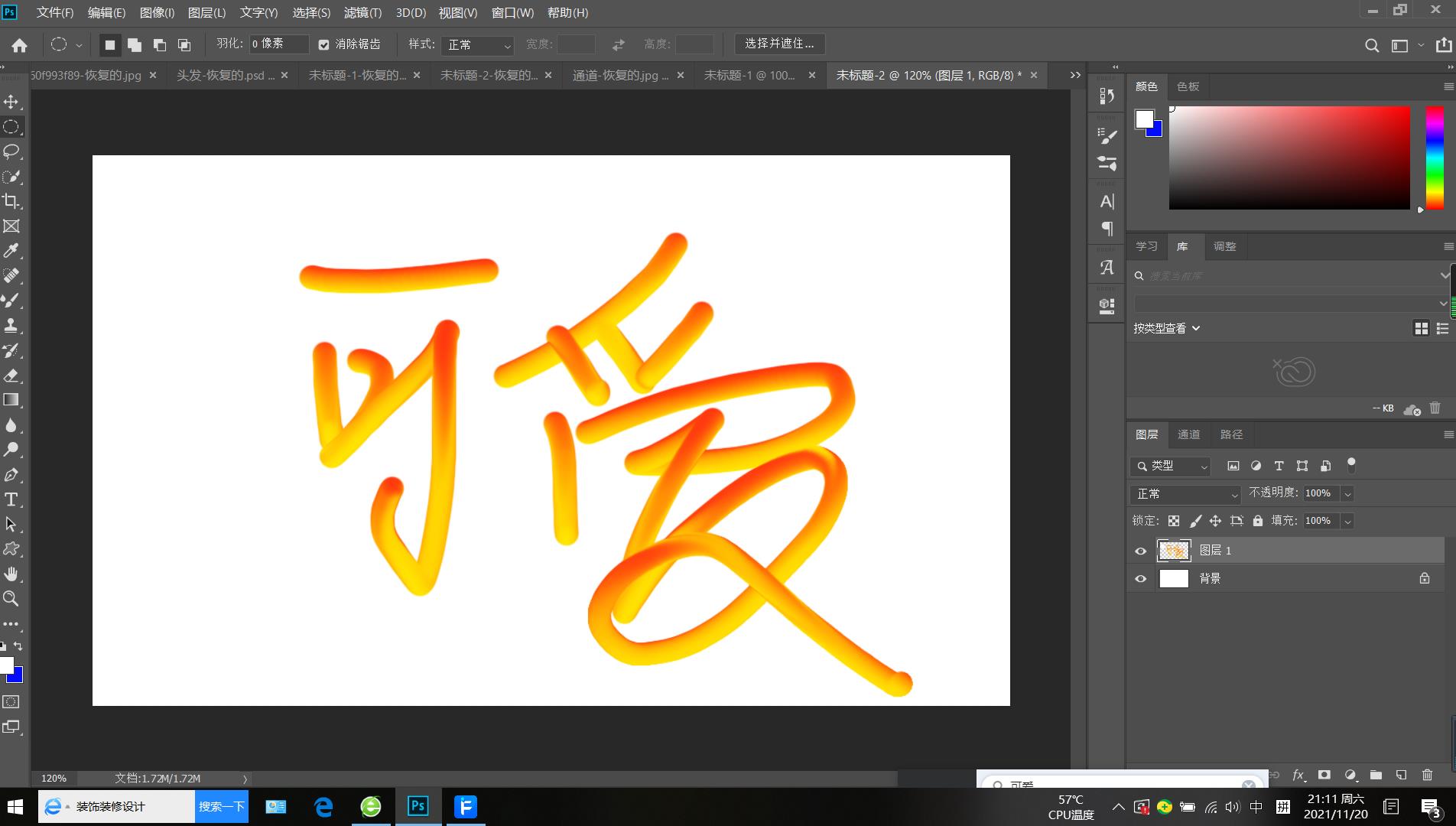Viewport: 1456px width, 826px height.
Task: Expand 按类型查看 library view menu
Action: (1167, 329)
